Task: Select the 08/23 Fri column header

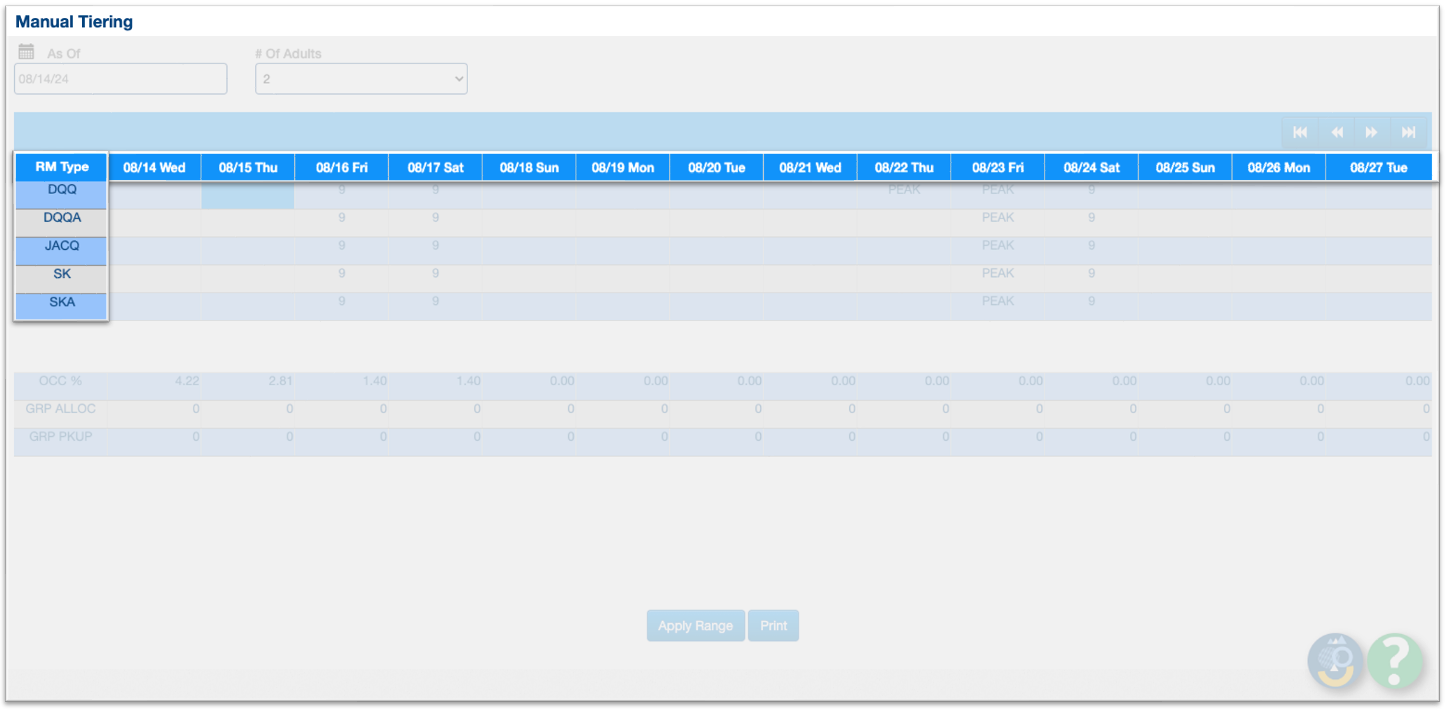Action: click(998, 167)
